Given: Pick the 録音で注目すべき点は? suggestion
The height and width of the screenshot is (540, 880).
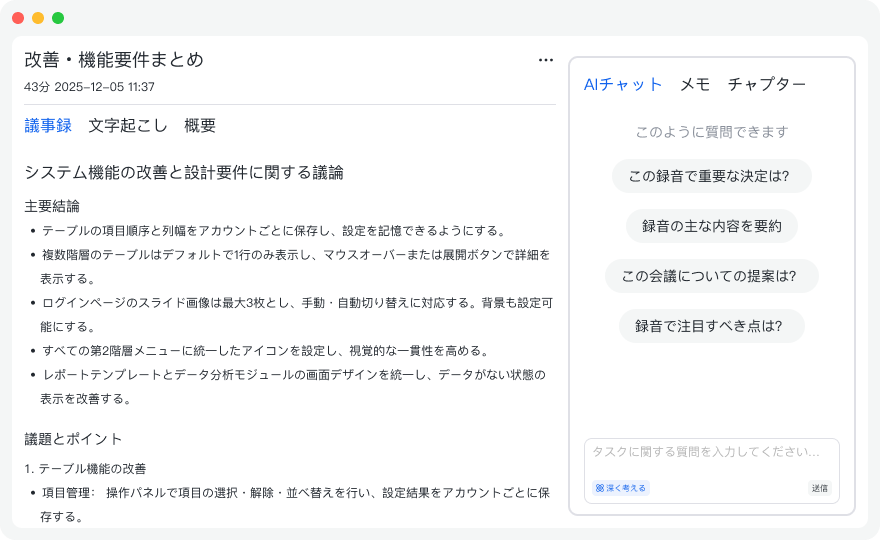Looking at the screenshot, I should point(712,326).
